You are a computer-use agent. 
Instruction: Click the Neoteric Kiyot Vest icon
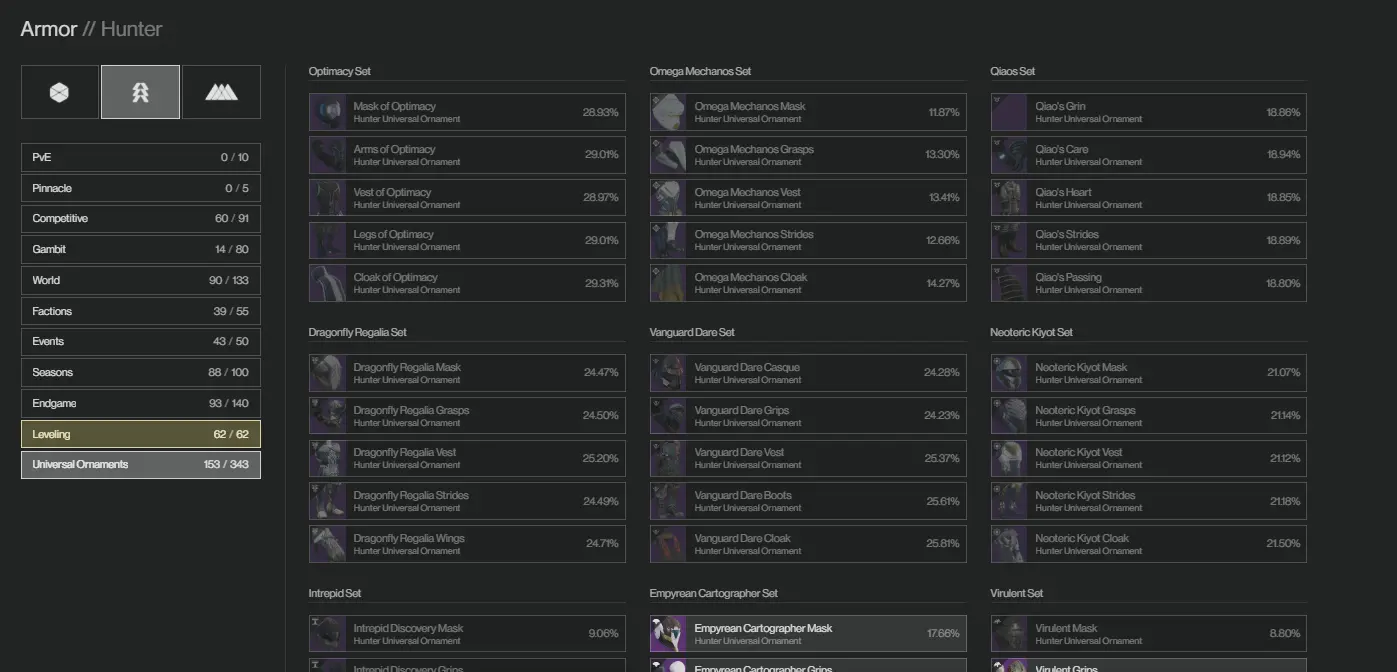click(1010, 458)
